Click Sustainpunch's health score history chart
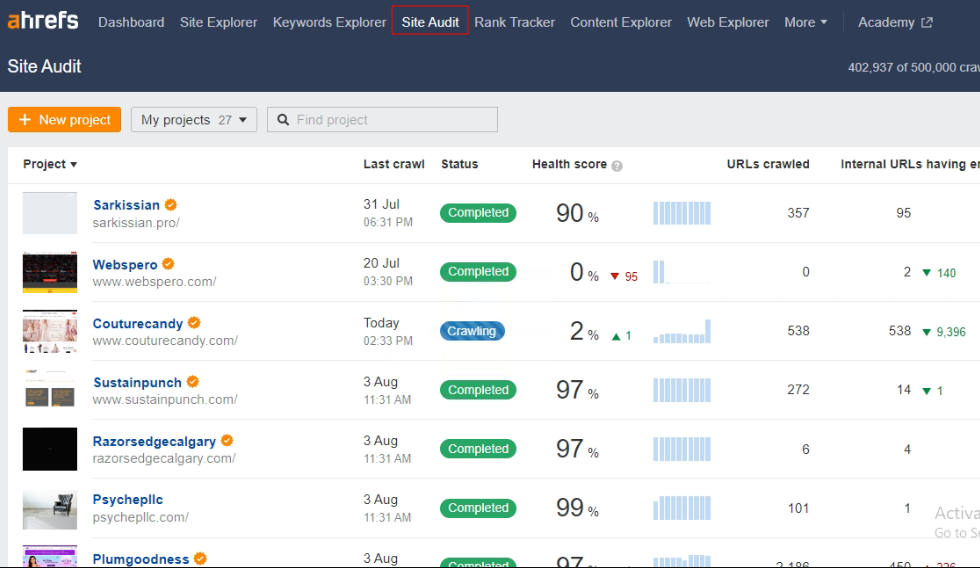Screen dimensions: 980x568 (682, 390)
